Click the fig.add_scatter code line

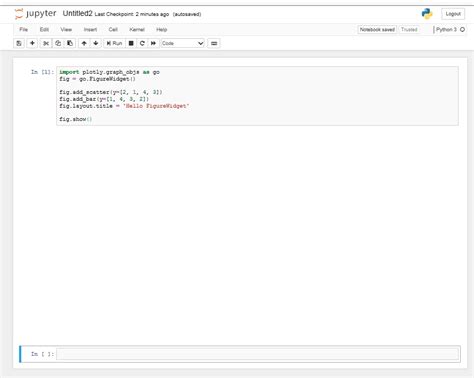pos(111,92)
